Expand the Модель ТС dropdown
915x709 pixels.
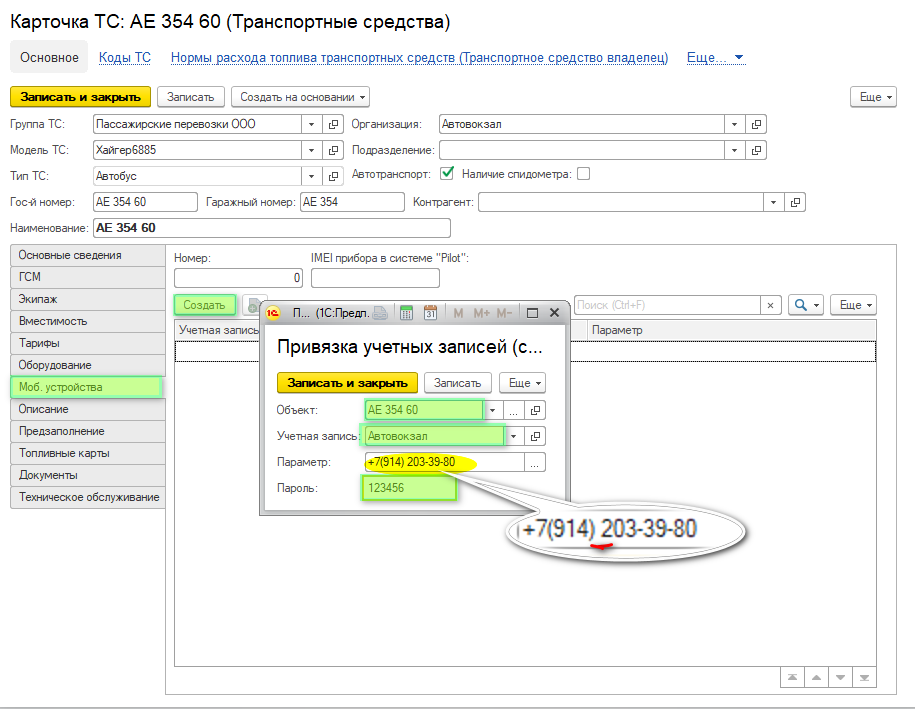[x=310, y=150]
